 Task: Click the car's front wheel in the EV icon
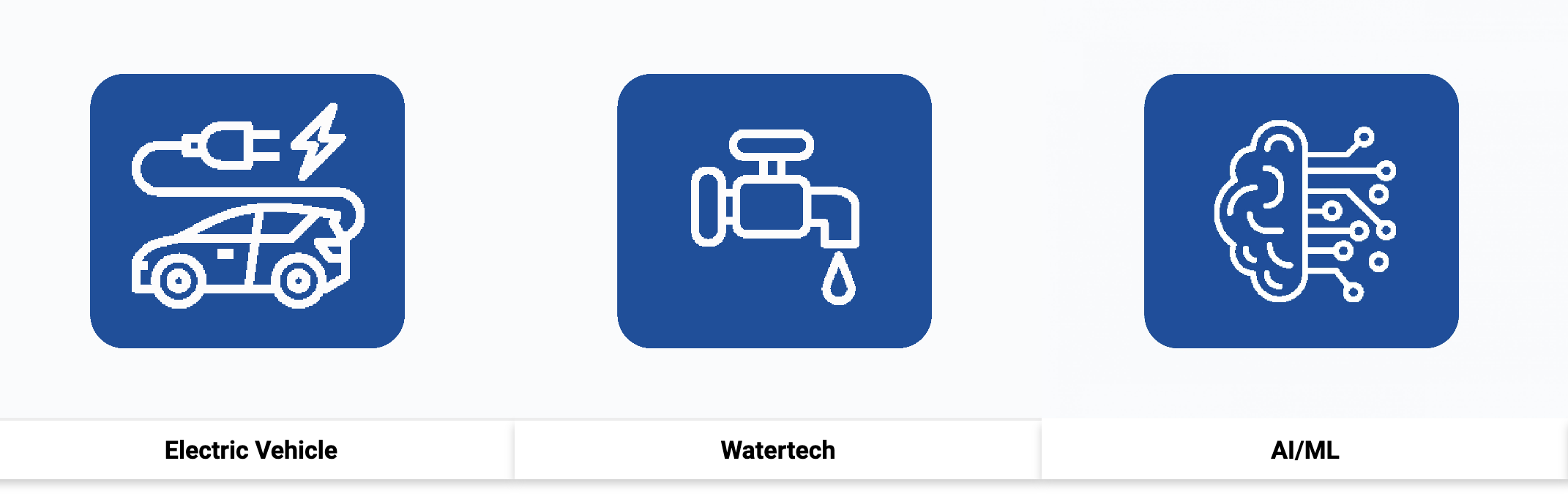[x=178, y=280]
